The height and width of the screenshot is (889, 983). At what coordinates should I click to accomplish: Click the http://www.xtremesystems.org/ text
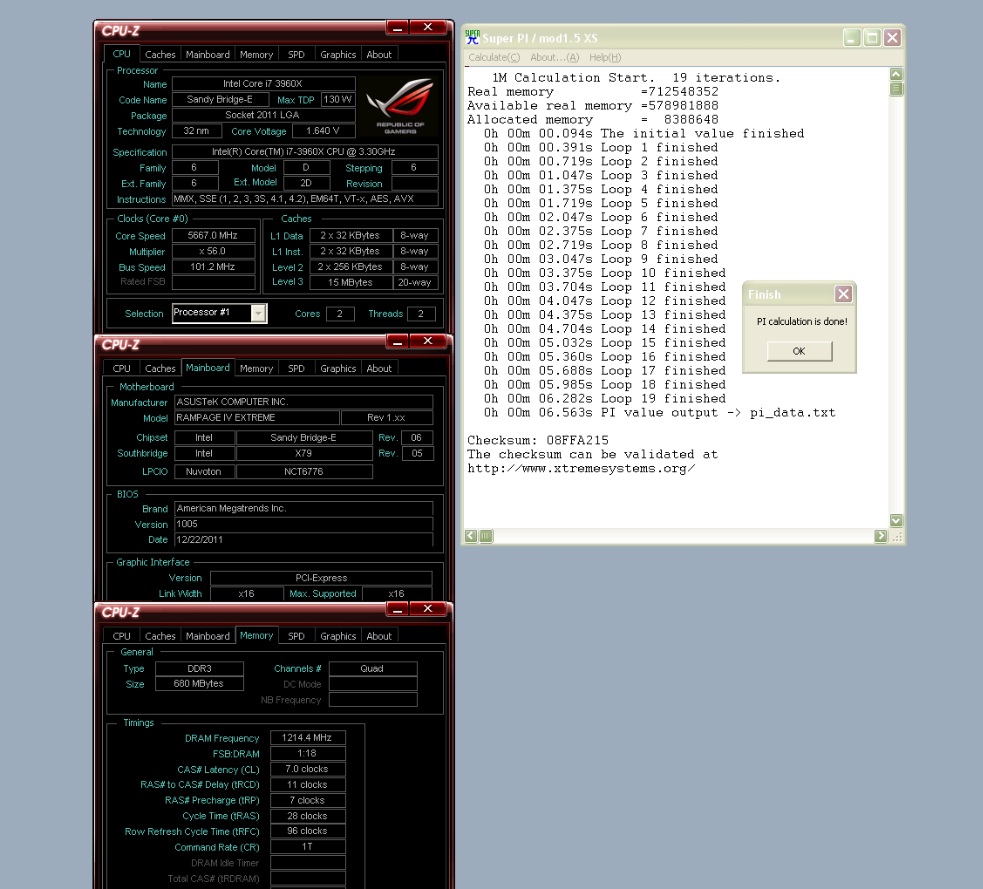click(x=581, y=468)
